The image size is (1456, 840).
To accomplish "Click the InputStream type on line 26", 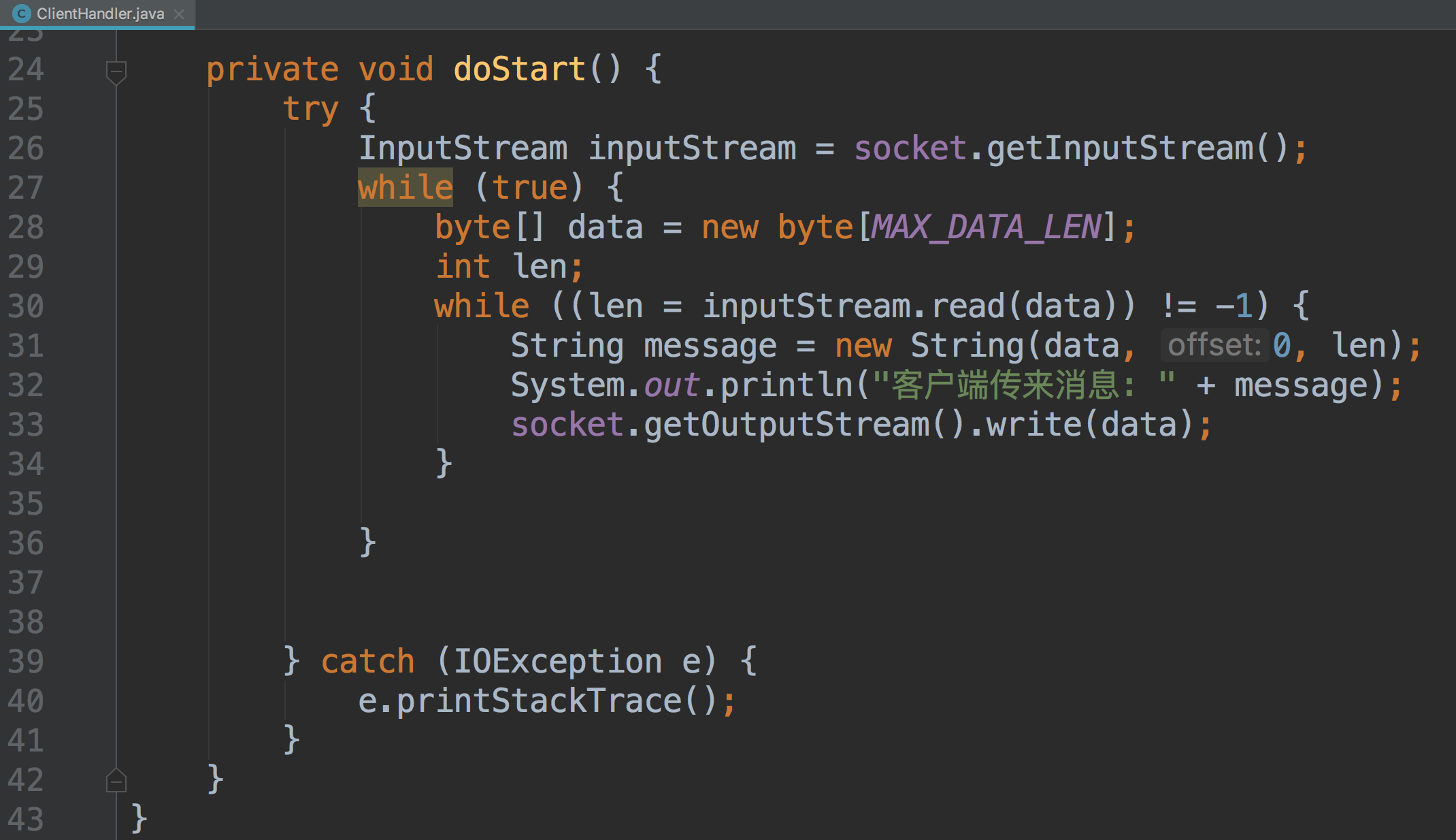I will [463, 148].
